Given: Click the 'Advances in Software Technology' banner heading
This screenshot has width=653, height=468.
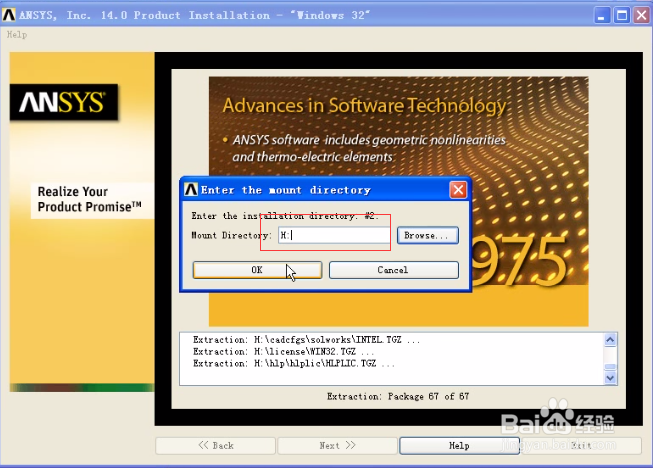Looking at the screenshot, I should 364,106.
